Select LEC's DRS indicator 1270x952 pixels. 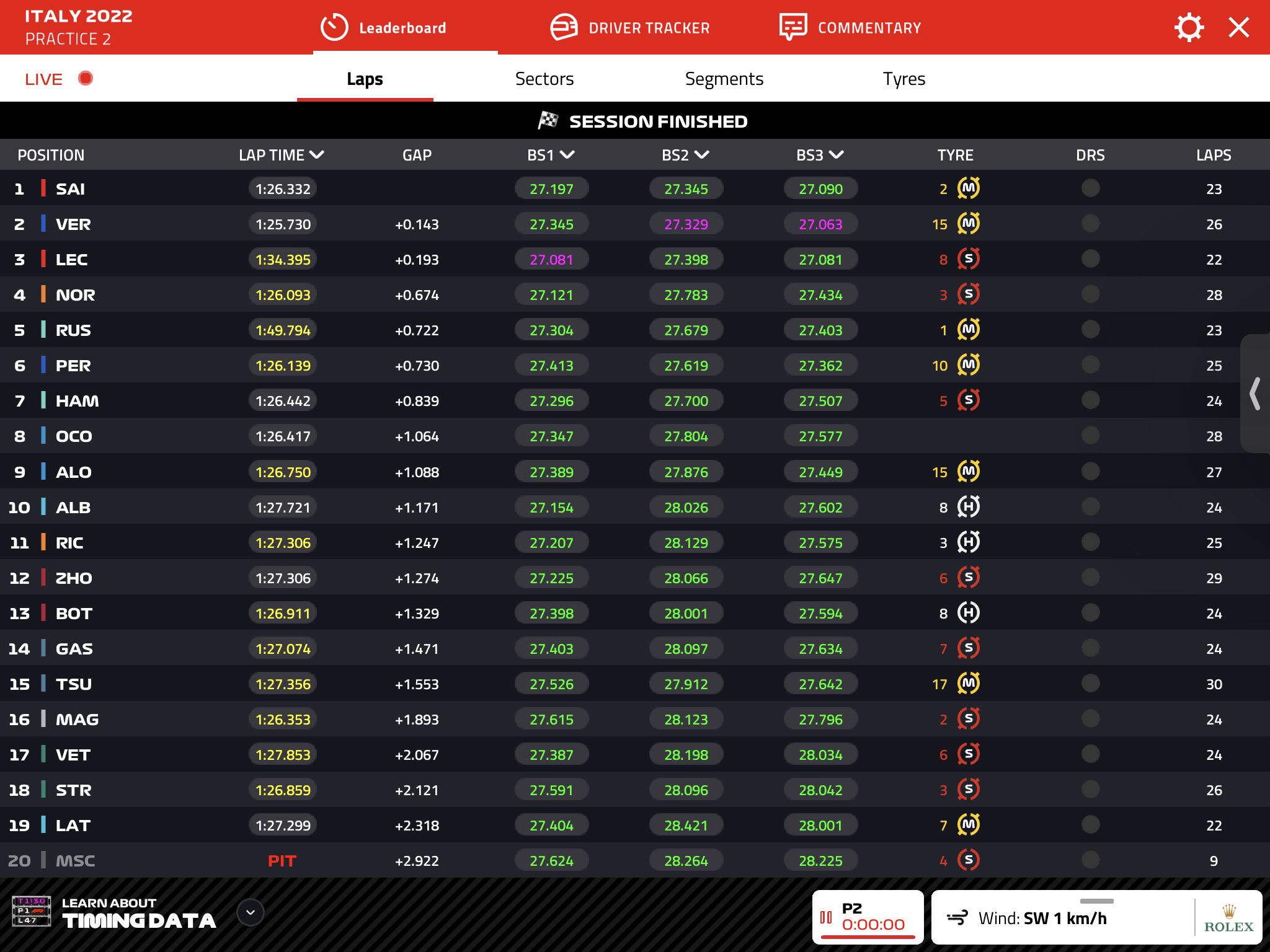[1090, 258]
